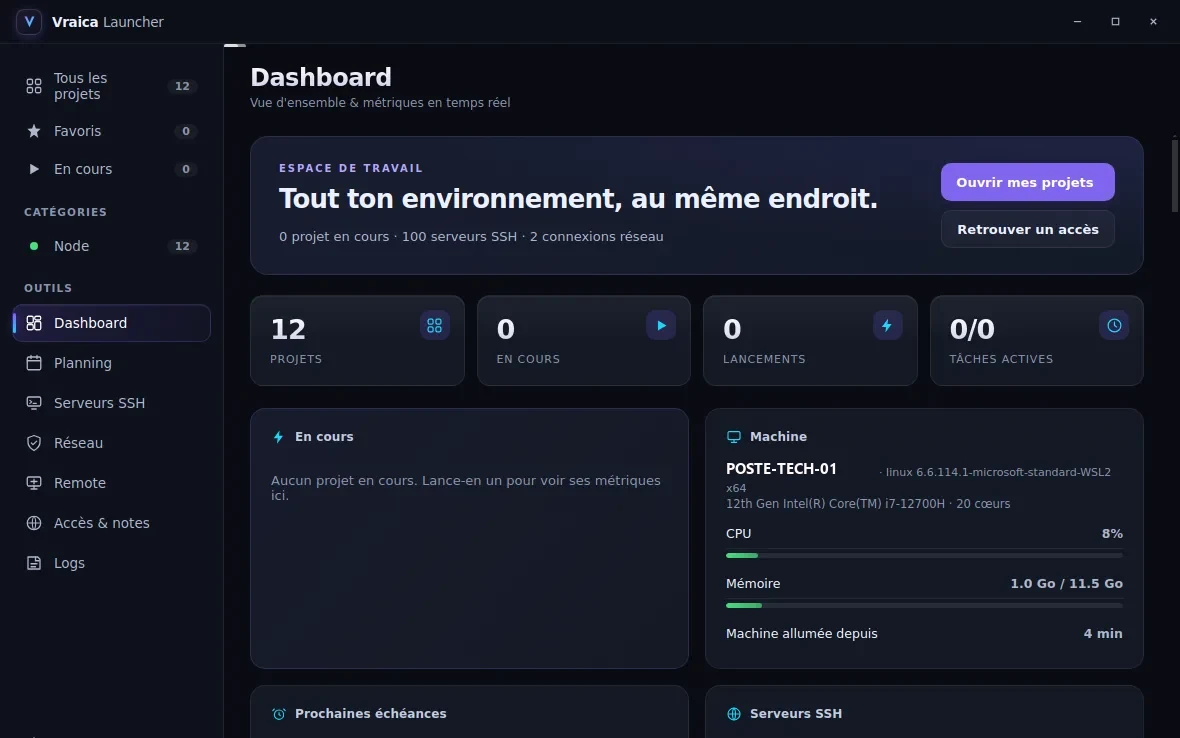Click the monitor icon beside Serveurs SSH
This screenshot has height=738, width=1180.
[34, 402]
